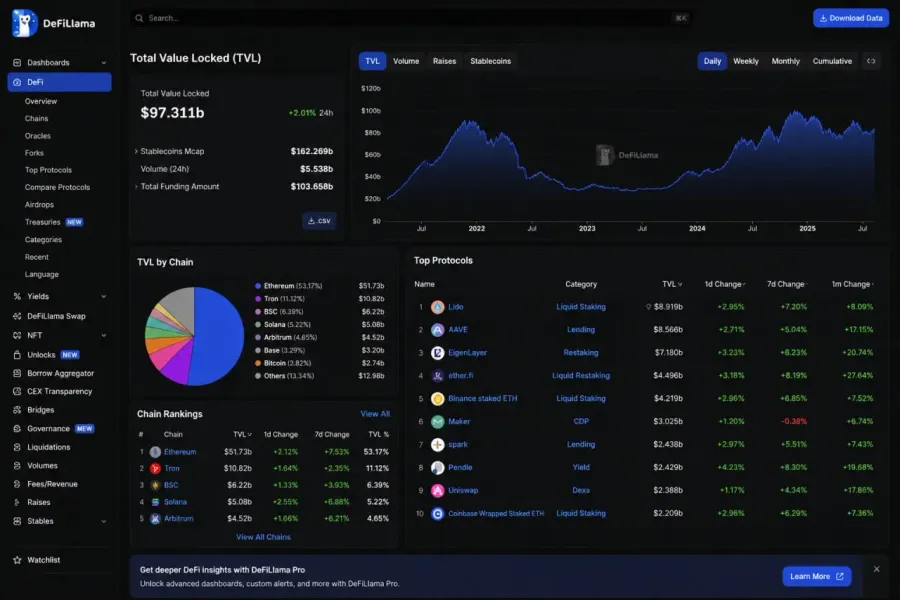Image resolution: width=900 pixels, height=600 pixels.
Task: Click the Lido protocol logo
Action: [437, 307]
